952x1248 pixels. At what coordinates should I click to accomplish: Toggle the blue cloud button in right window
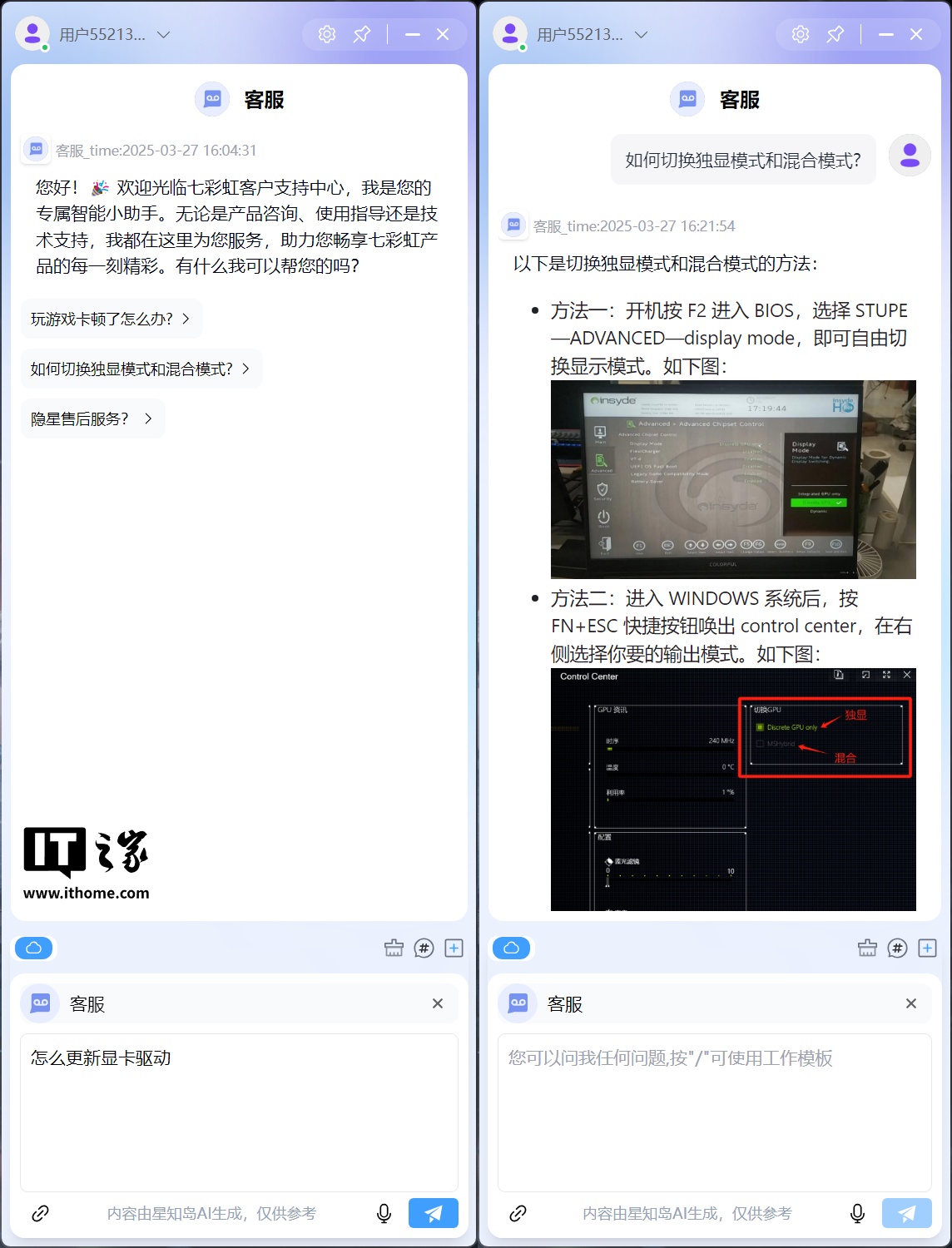[x=511, y=948]
